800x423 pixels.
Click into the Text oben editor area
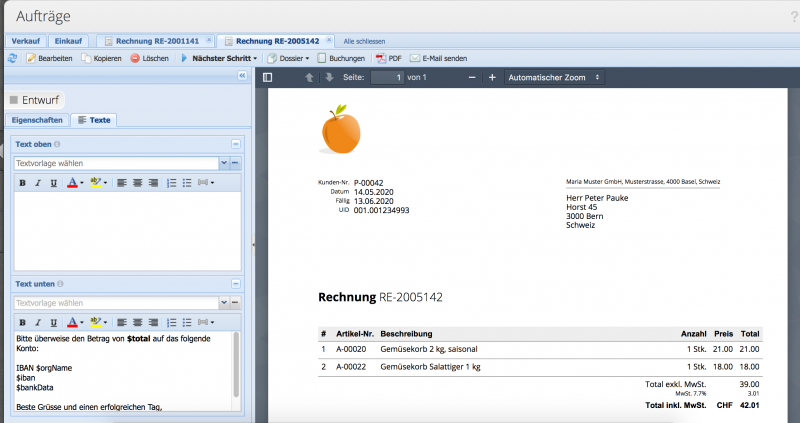tap(128, 231)
